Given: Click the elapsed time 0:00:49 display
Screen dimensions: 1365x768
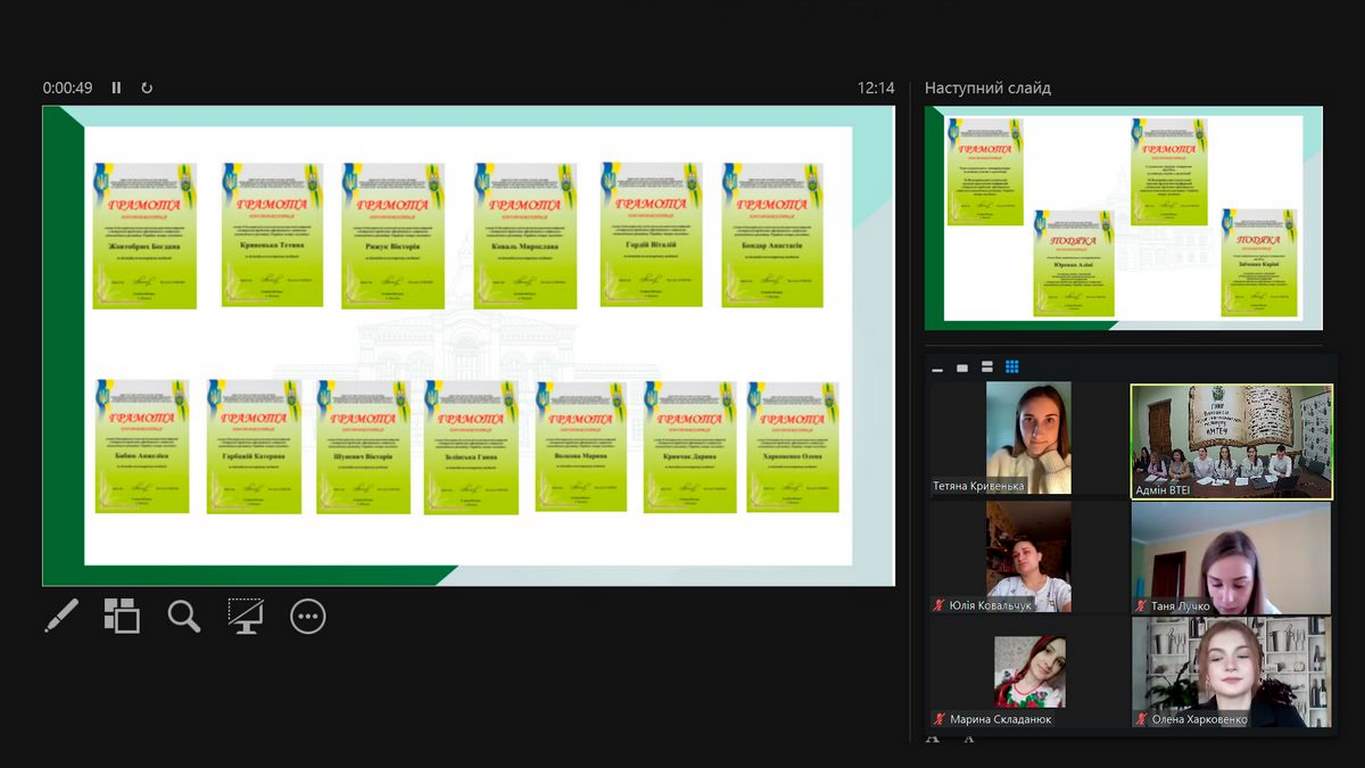Looking at the screenshot, I should (x=67, y=88).
